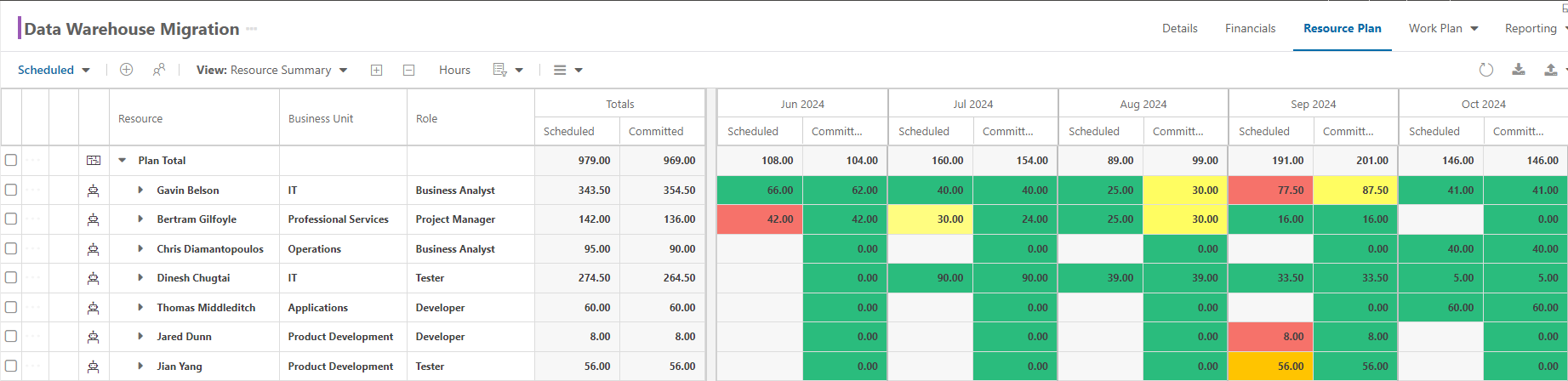Expand the Bertram Gilfoyle row
Viewport: 1568px width, 381px height.
pyautogui.click(x=140, y=219)
